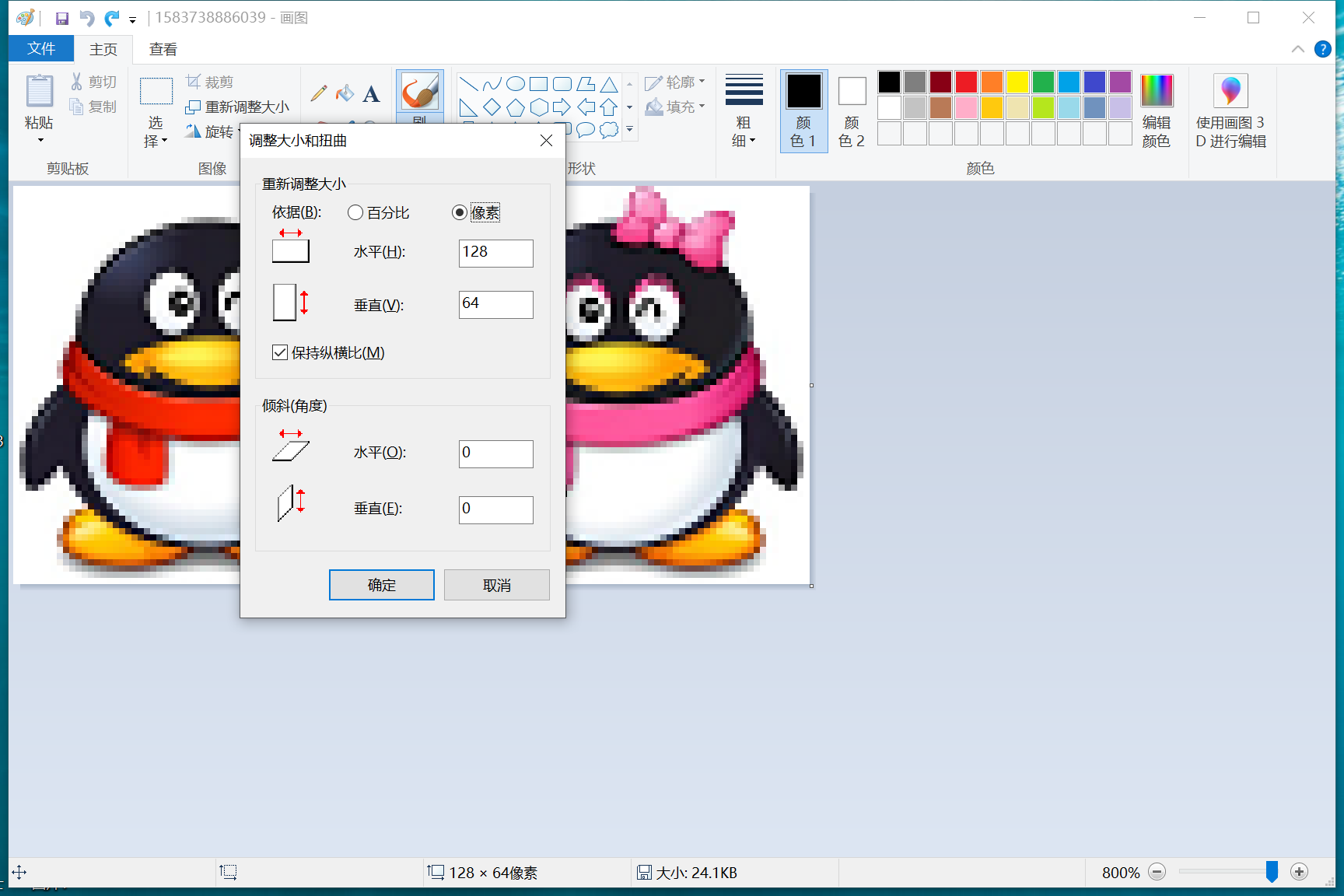Select the 像素 radio button
Screen dimensions: 1344x896
coord(460,212)
